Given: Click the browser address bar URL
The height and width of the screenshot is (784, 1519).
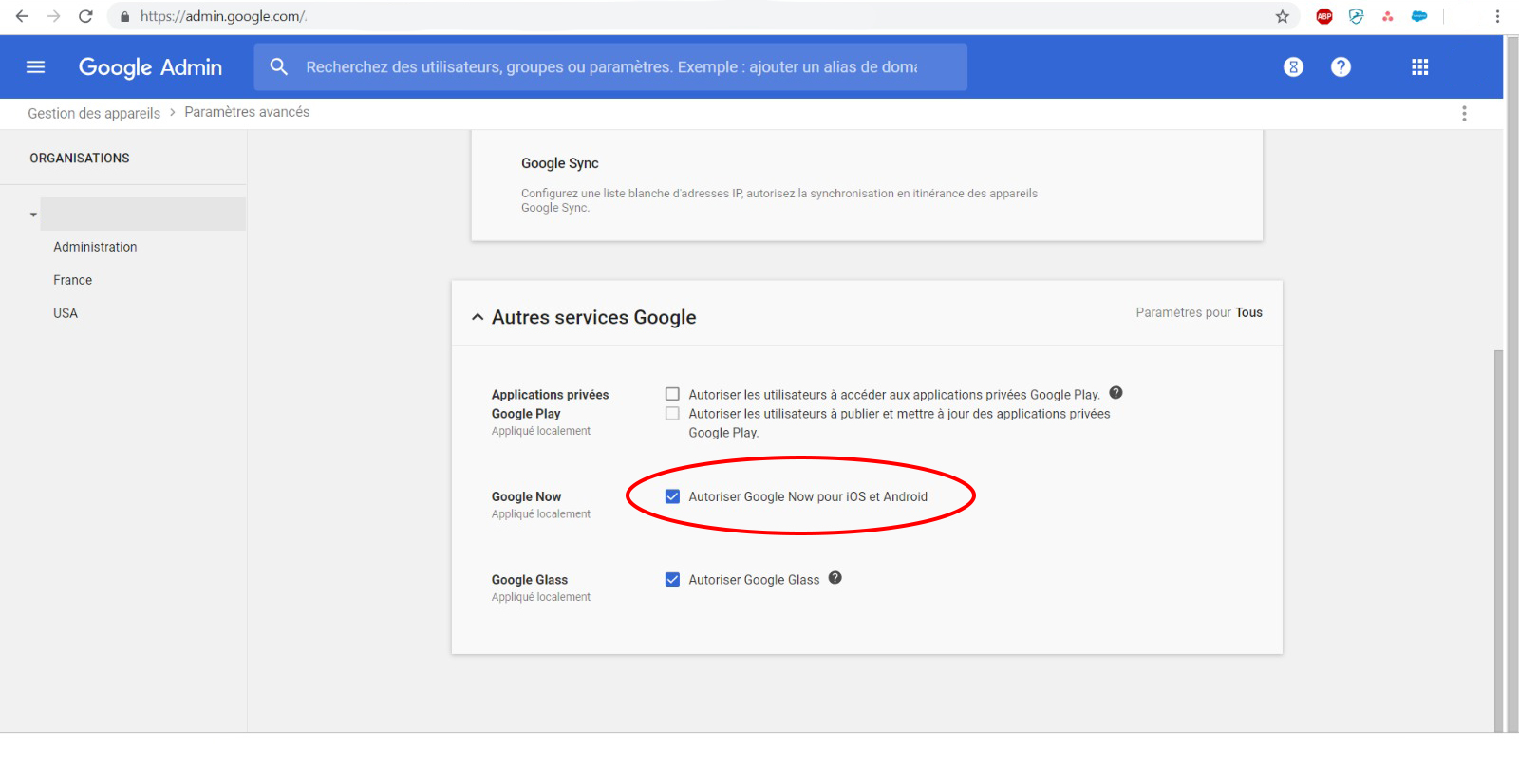Looking at the screenshot, I should 223,16.
